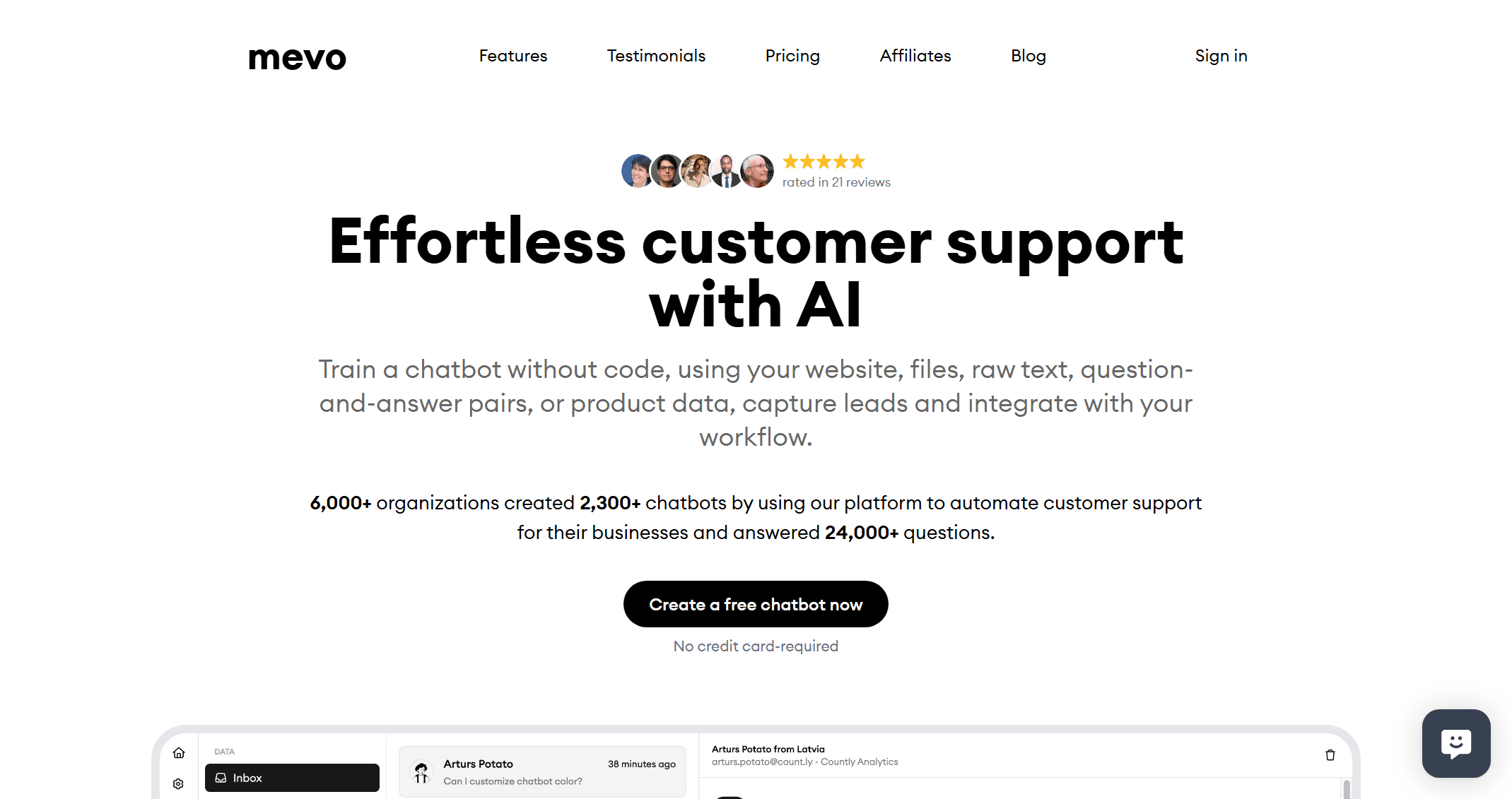Click the five gold stars rating

pyautogui.click(x=824, y=162)
